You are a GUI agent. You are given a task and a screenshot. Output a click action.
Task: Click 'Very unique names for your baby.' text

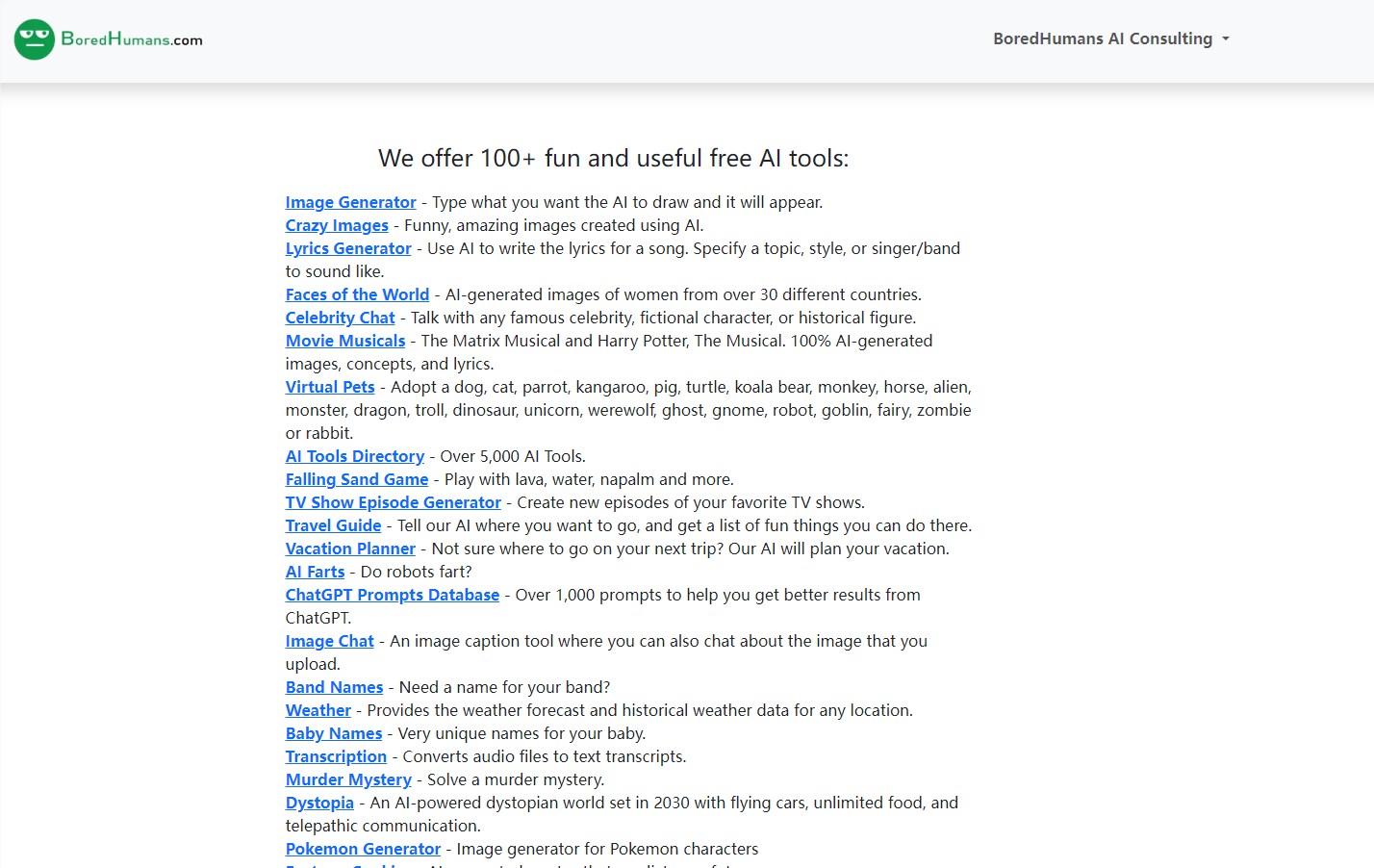[522, 733]
